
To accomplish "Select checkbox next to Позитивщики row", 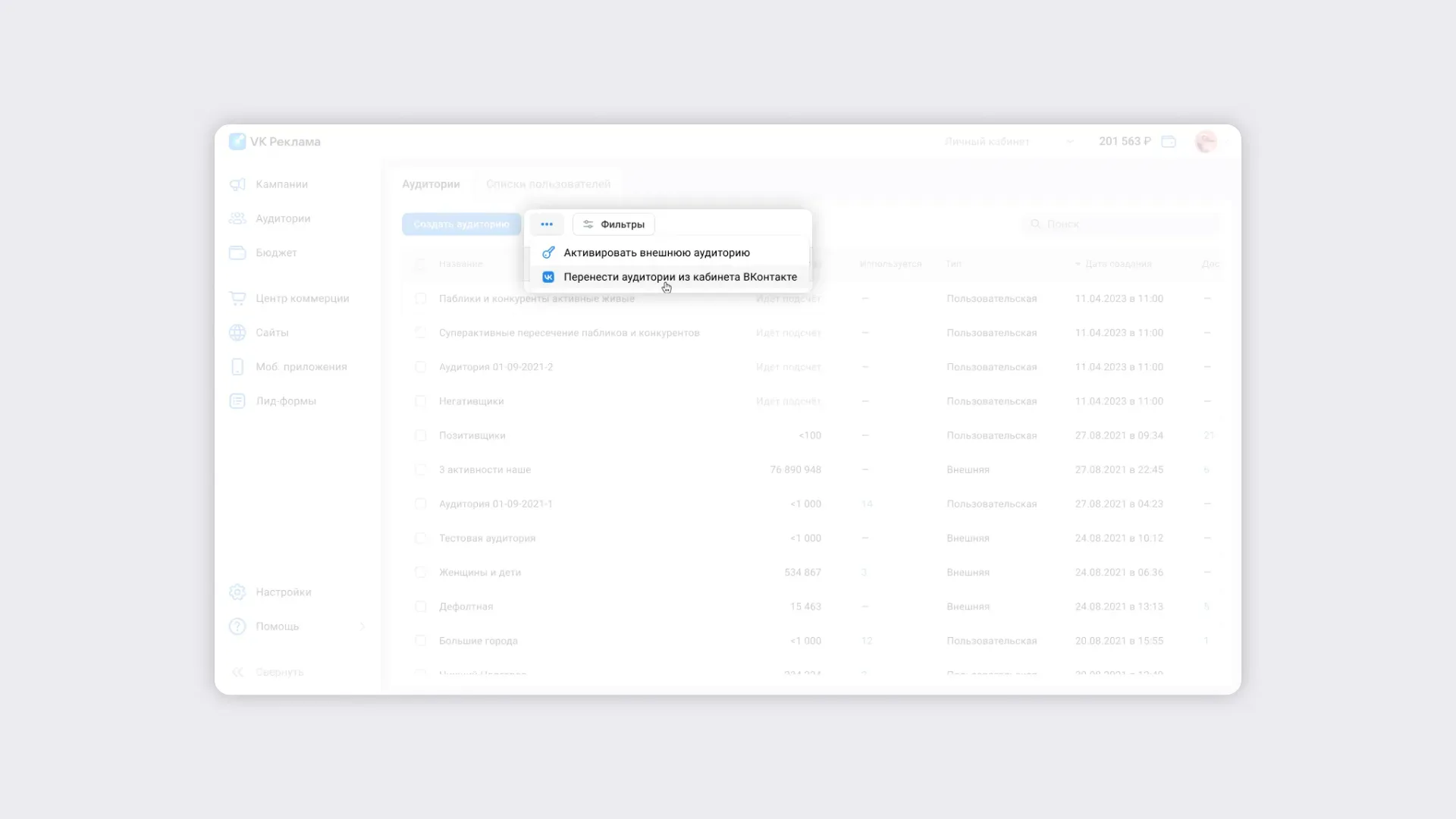I will click(421, 435).
